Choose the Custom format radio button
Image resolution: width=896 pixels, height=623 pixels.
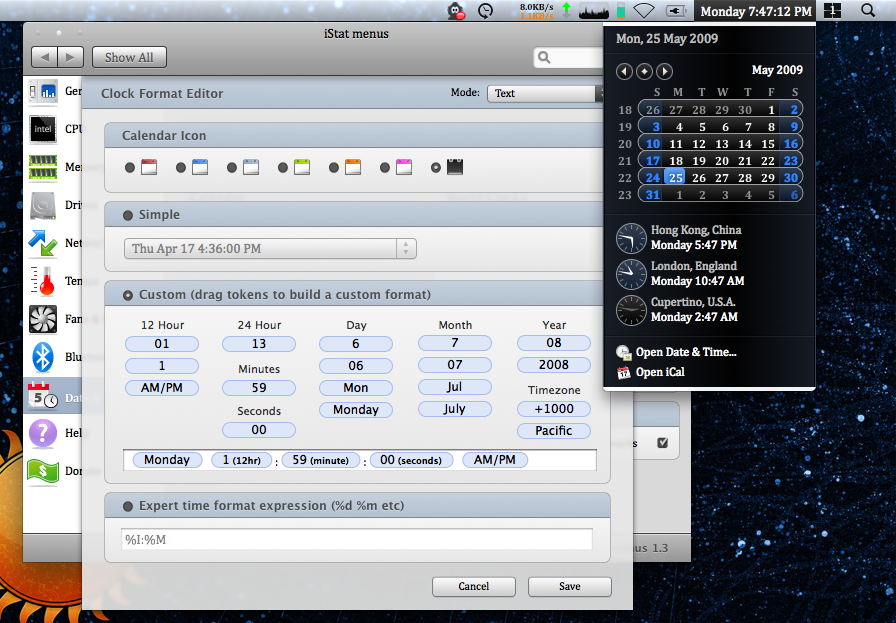coord(128,295)
